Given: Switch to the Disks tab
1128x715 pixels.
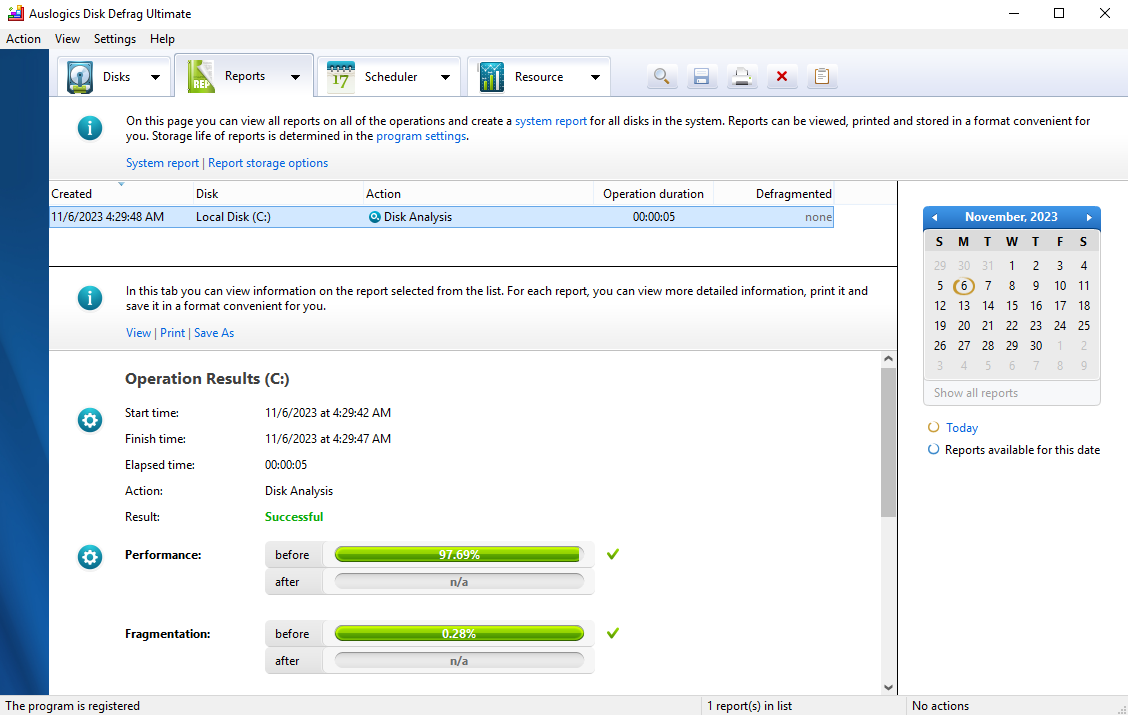Looking at the screenshot, I should click(114, 76).
